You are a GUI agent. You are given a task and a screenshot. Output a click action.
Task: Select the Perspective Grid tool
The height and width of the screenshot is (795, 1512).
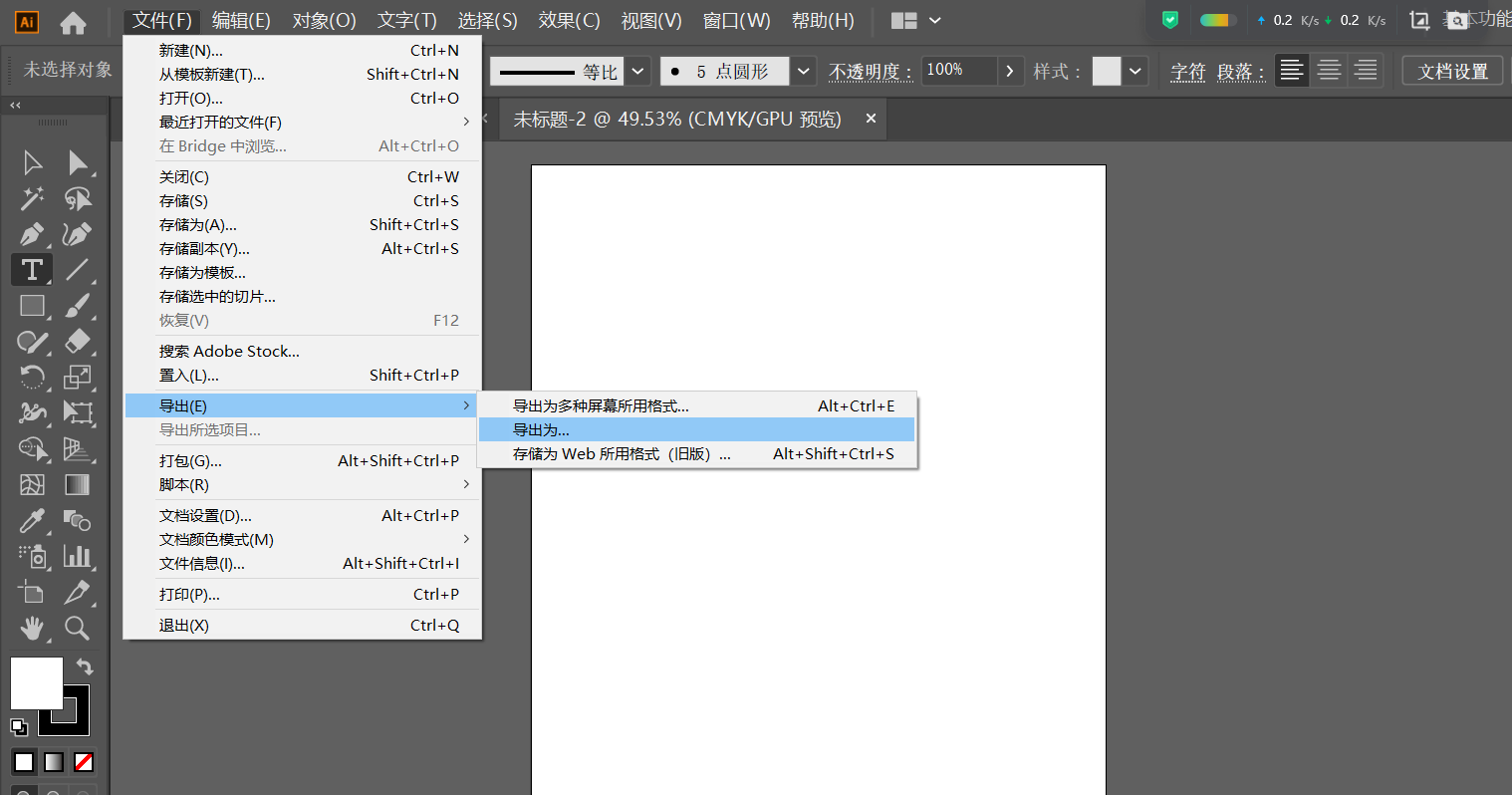(78, 448)
